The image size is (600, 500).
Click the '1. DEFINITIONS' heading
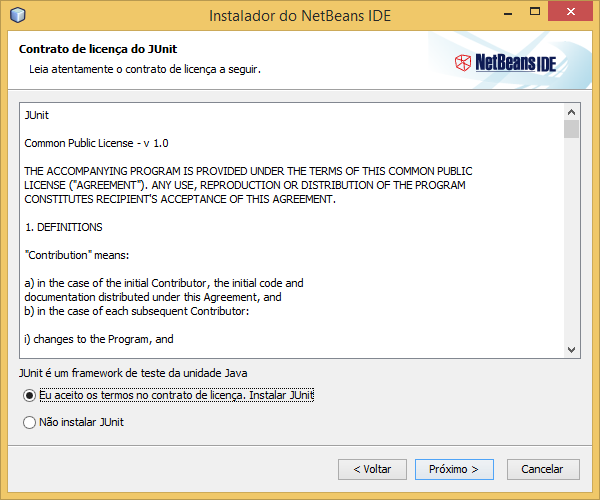point(64,227)
